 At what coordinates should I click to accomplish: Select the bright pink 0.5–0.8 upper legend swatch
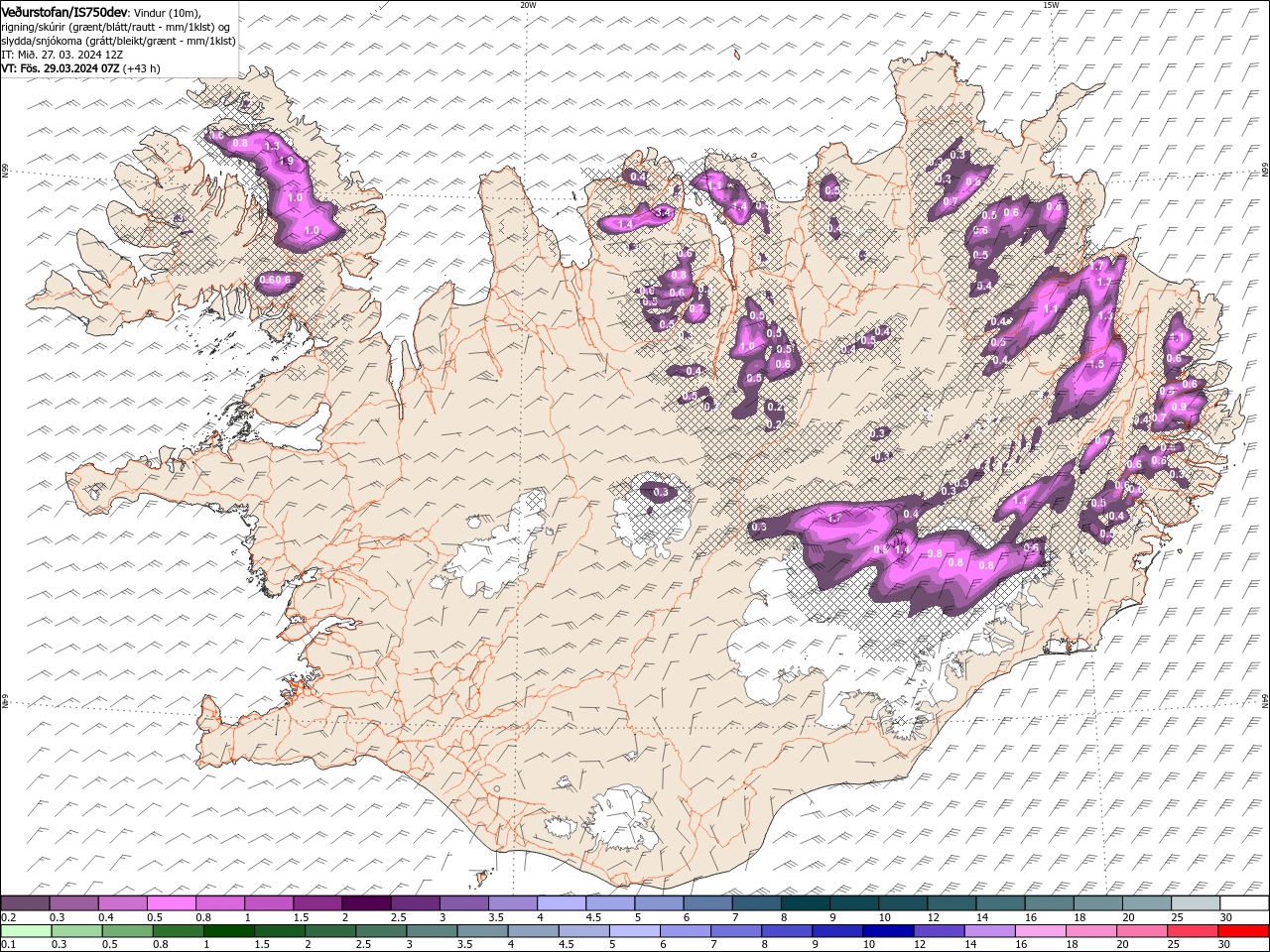coord(171,903)
